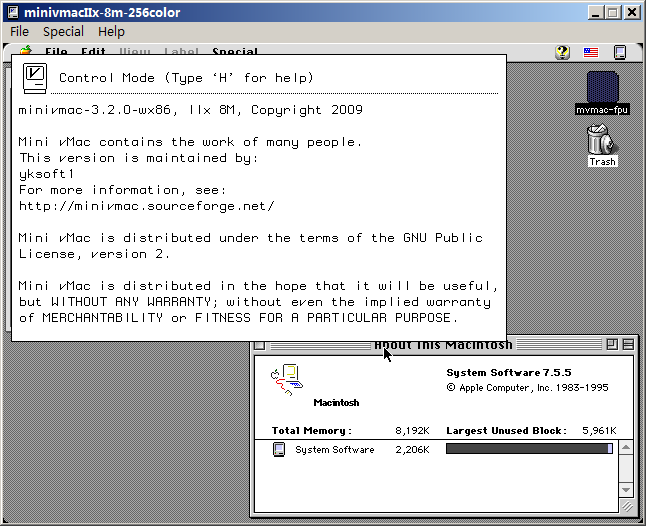
Task: Click the emulator window title bar icon
Action: tap(13, 12)
